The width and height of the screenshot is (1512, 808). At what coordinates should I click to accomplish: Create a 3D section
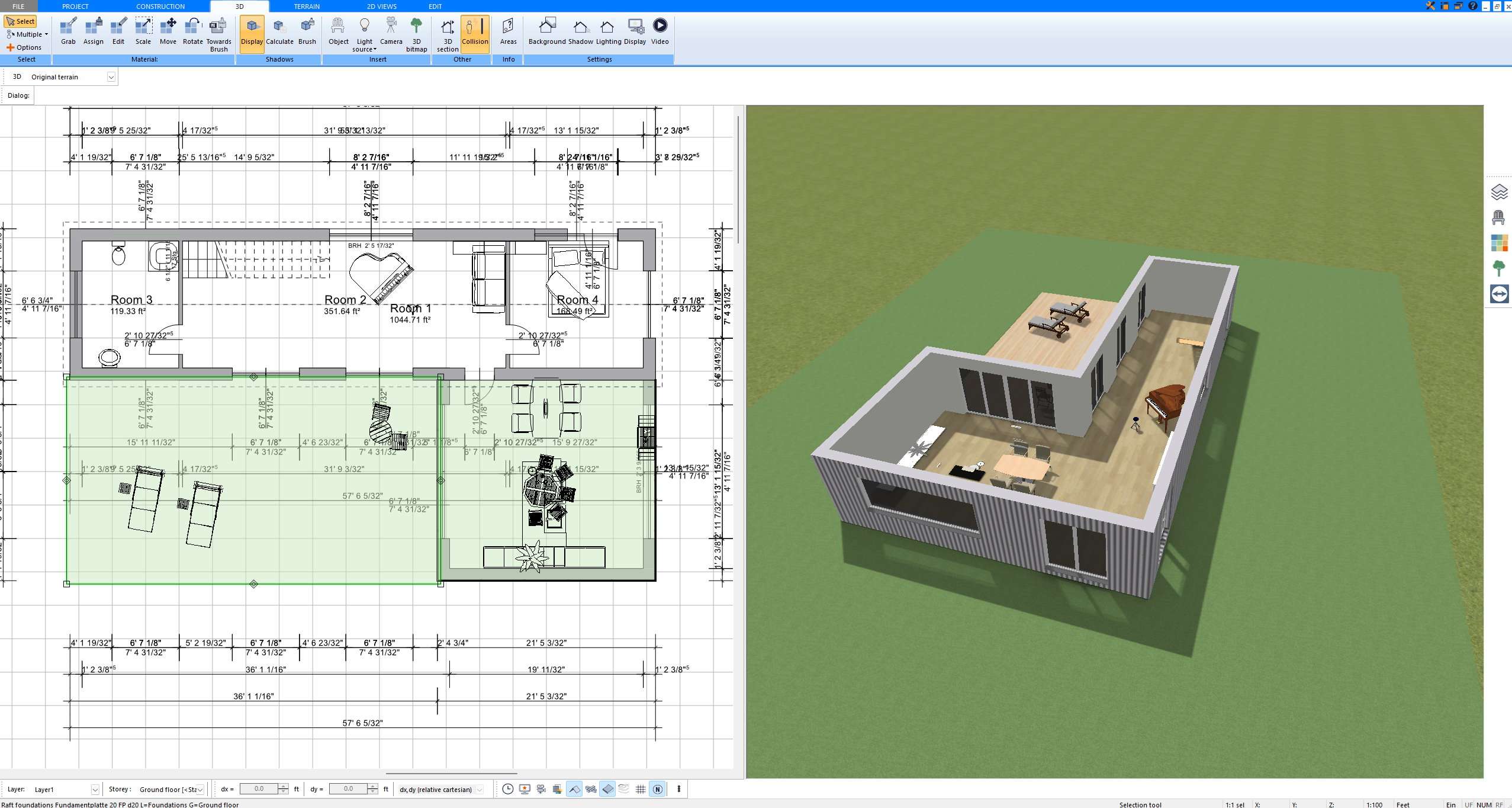click(x=448, y=35)
